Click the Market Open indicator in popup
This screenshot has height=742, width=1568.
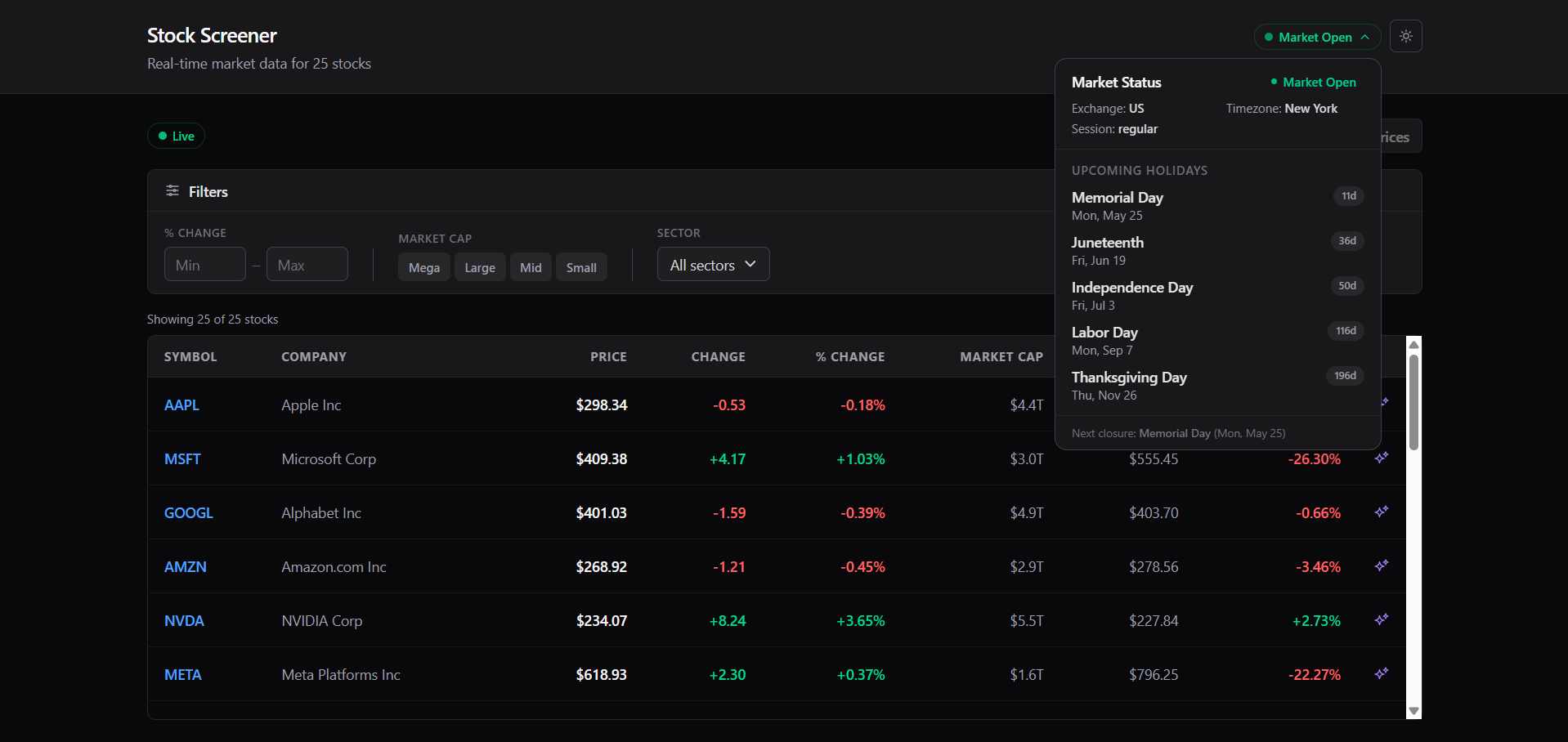(1314, 82)
